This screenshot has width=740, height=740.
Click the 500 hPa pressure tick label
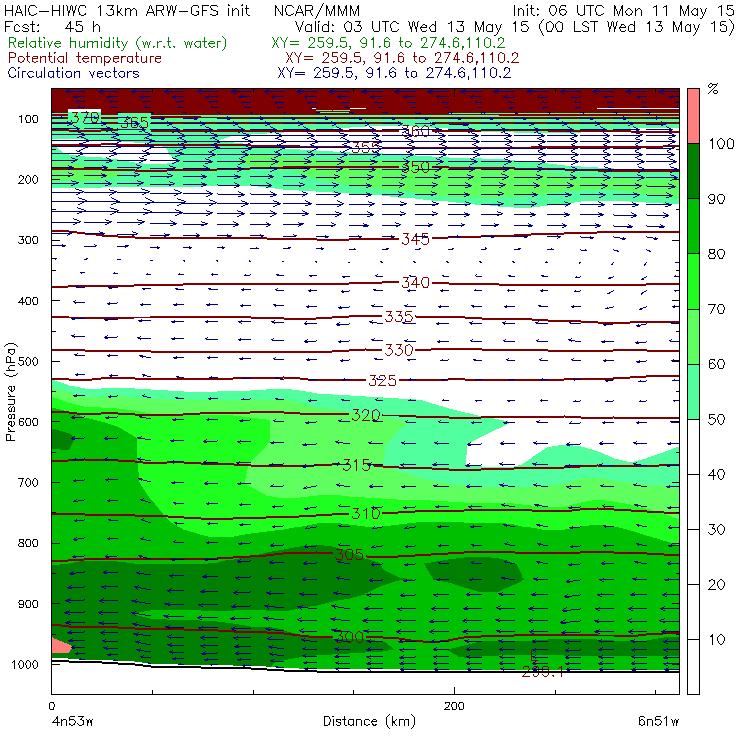pos(28,361)
